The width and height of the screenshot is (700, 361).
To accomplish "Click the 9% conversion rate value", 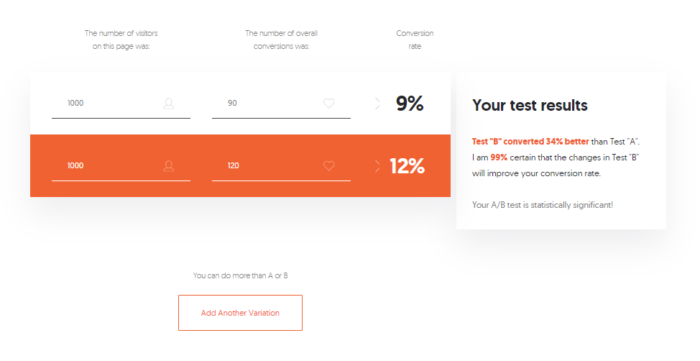I will [410, 104].
